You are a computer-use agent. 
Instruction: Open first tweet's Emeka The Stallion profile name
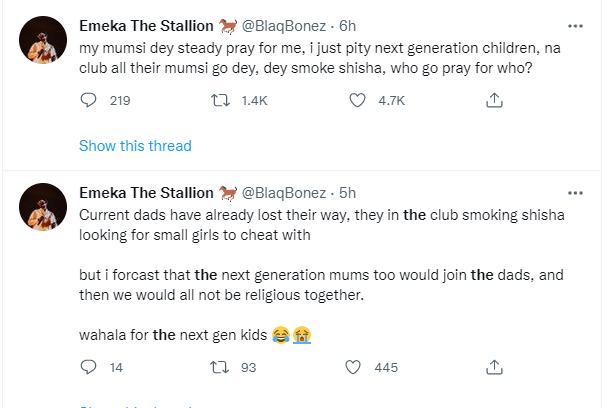point(146,26)
